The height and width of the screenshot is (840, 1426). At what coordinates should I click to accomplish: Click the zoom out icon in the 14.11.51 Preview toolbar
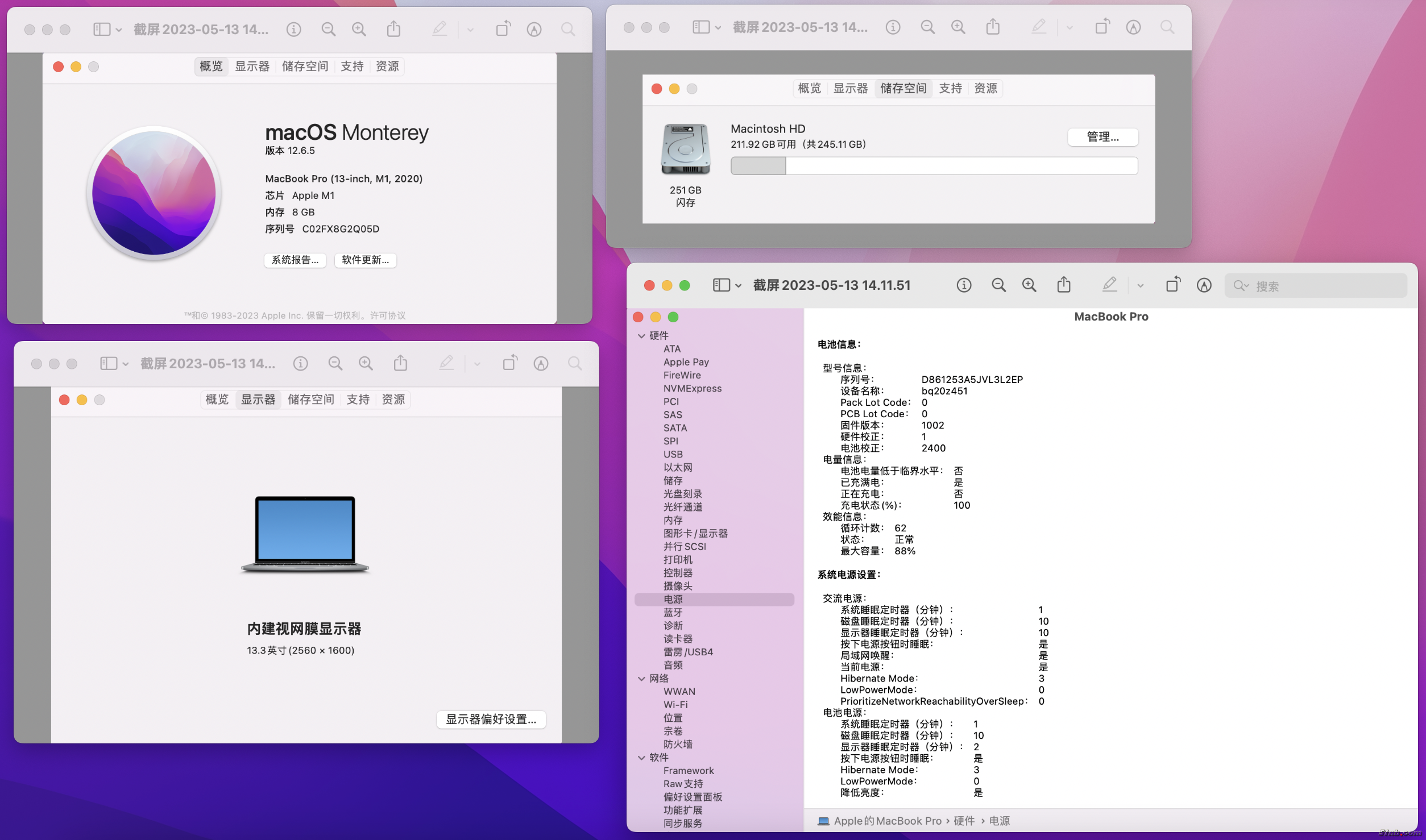[998, 285]
